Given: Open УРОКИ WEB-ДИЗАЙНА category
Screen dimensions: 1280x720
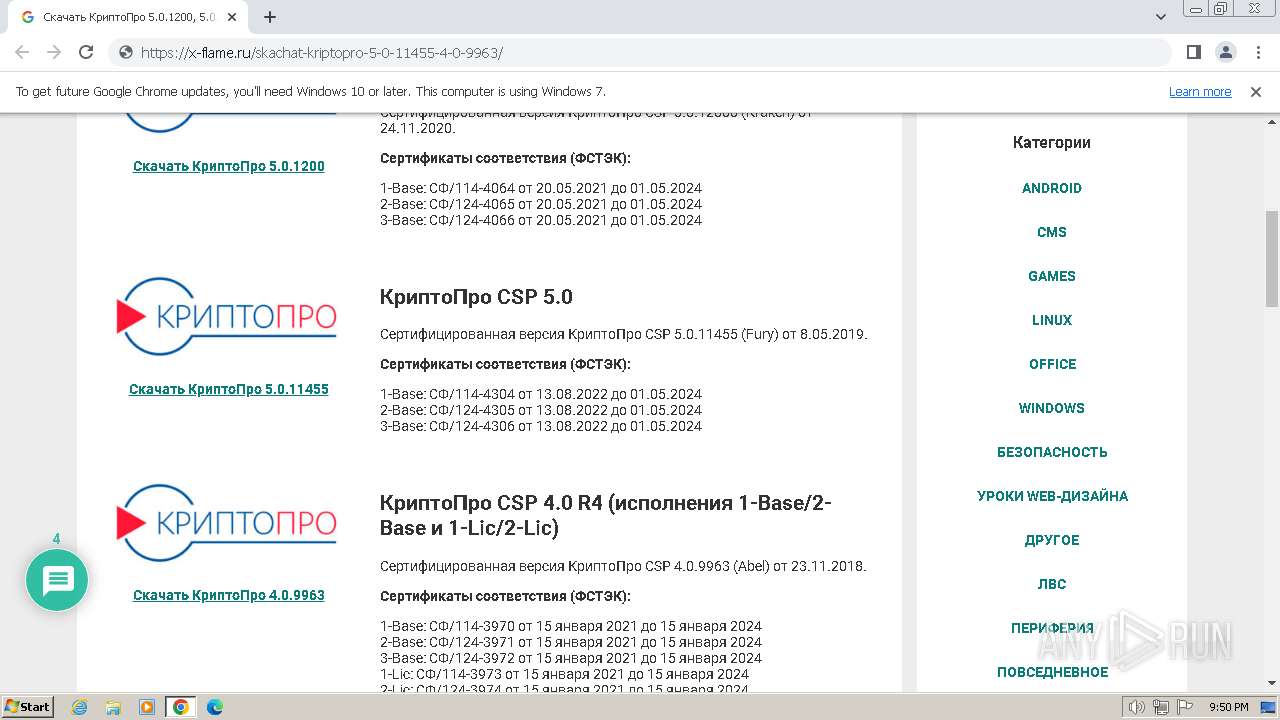Looking at the screenshot, I should pyautogui.click(x=1052, y=496).
